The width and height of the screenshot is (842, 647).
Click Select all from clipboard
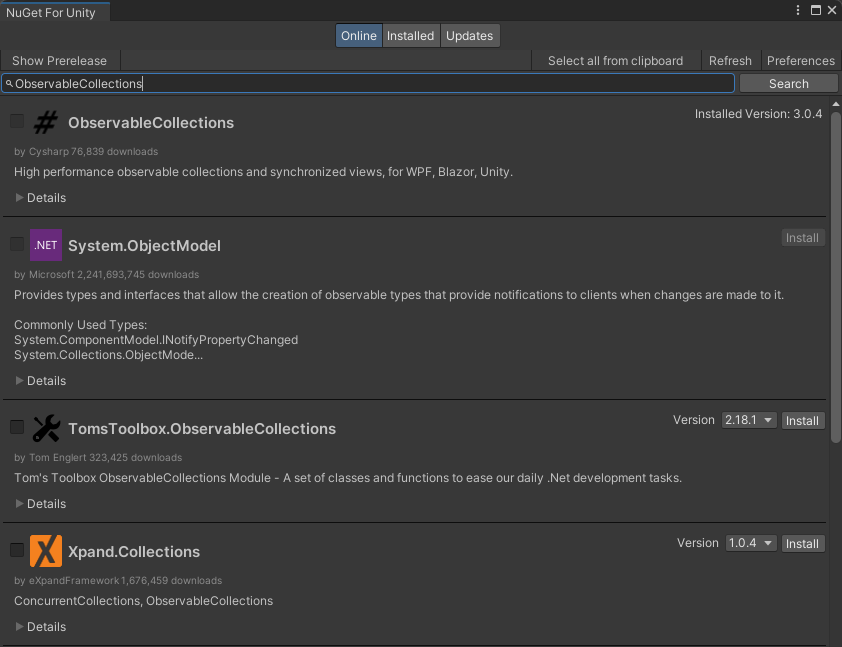[615, 61]
